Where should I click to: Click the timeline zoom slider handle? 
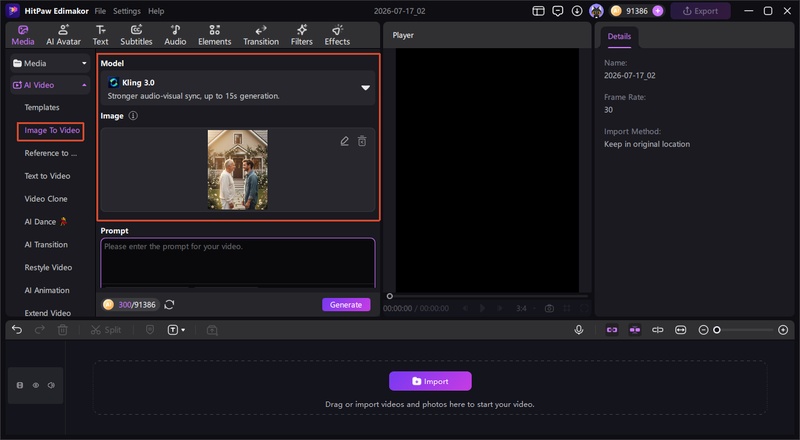tap(717, 330)
